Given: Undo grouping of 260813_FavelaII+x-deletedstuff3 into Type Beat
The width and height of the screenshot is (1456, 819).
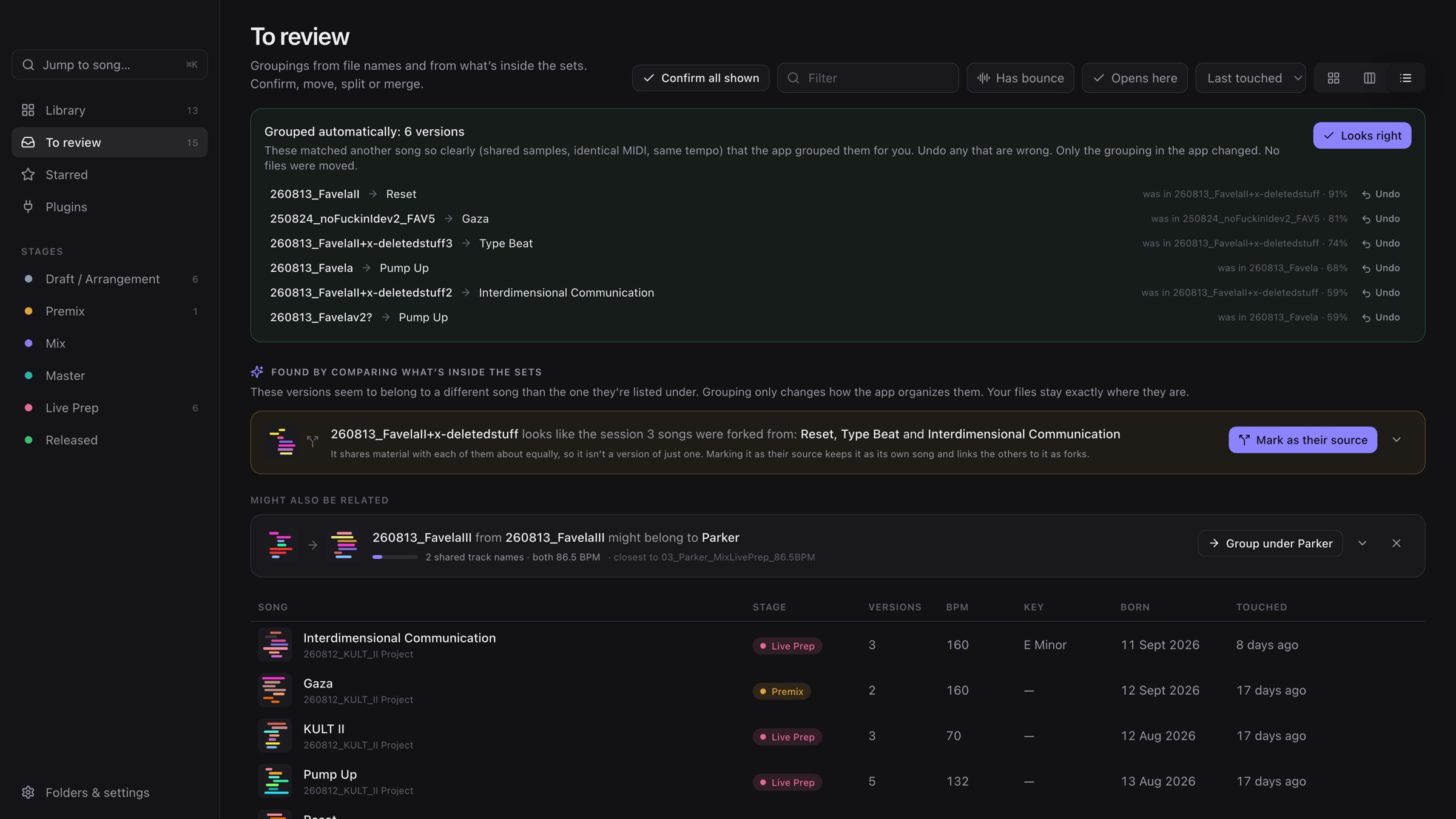Looking at the screenshot, I should (x=1381, y=244).
